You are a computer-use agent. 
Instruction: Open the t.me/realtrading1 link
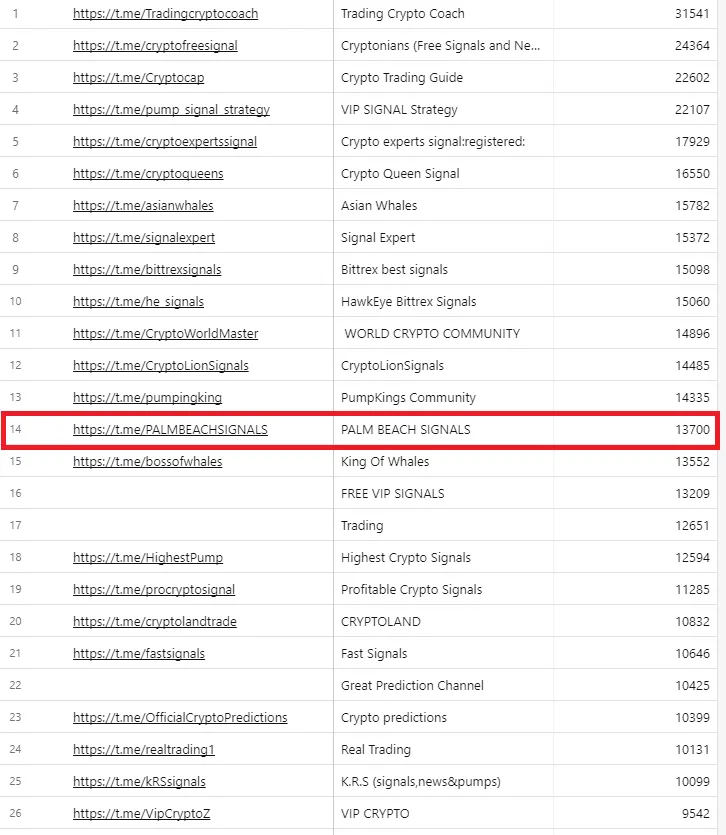point(143,749)
